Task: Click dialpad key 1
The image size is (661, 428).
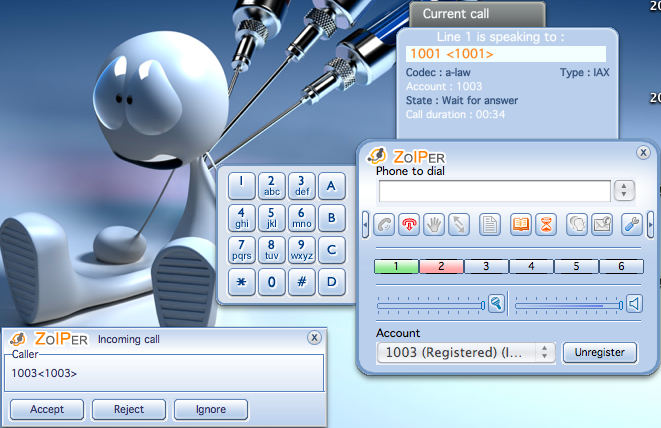Action: [241, 186]
